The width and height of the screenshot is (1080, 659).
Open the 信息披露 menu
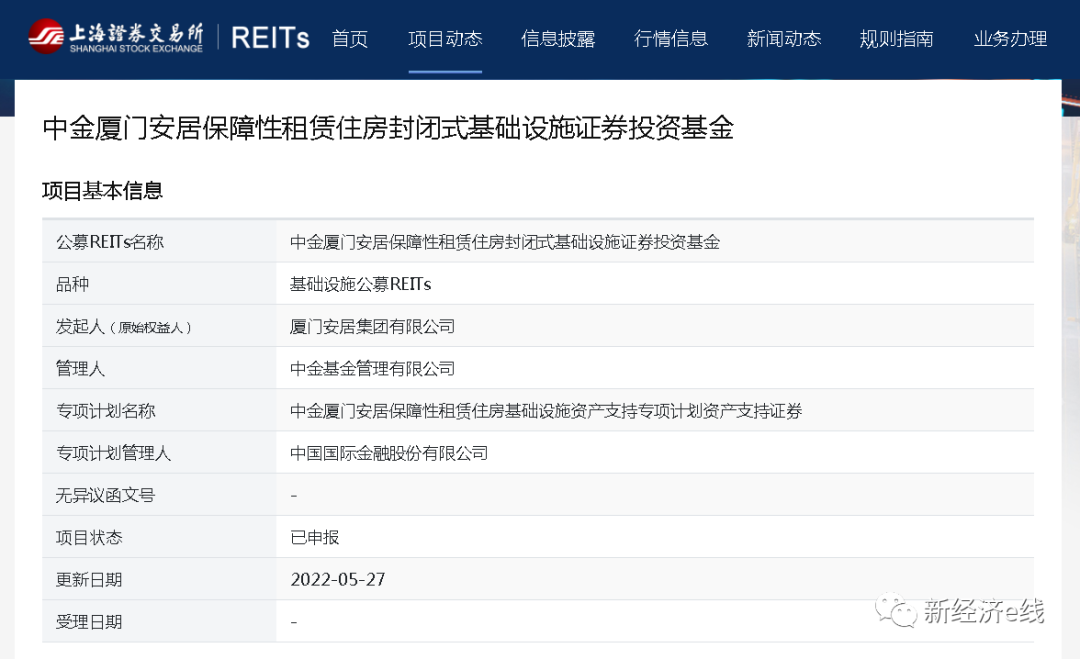point(558,39)
